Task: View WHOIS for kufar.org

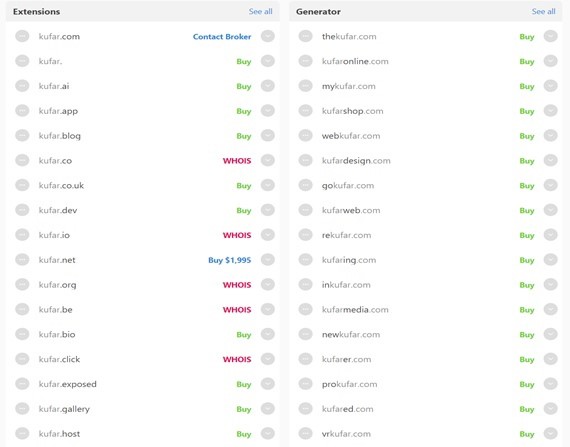Action: (237, 285)
